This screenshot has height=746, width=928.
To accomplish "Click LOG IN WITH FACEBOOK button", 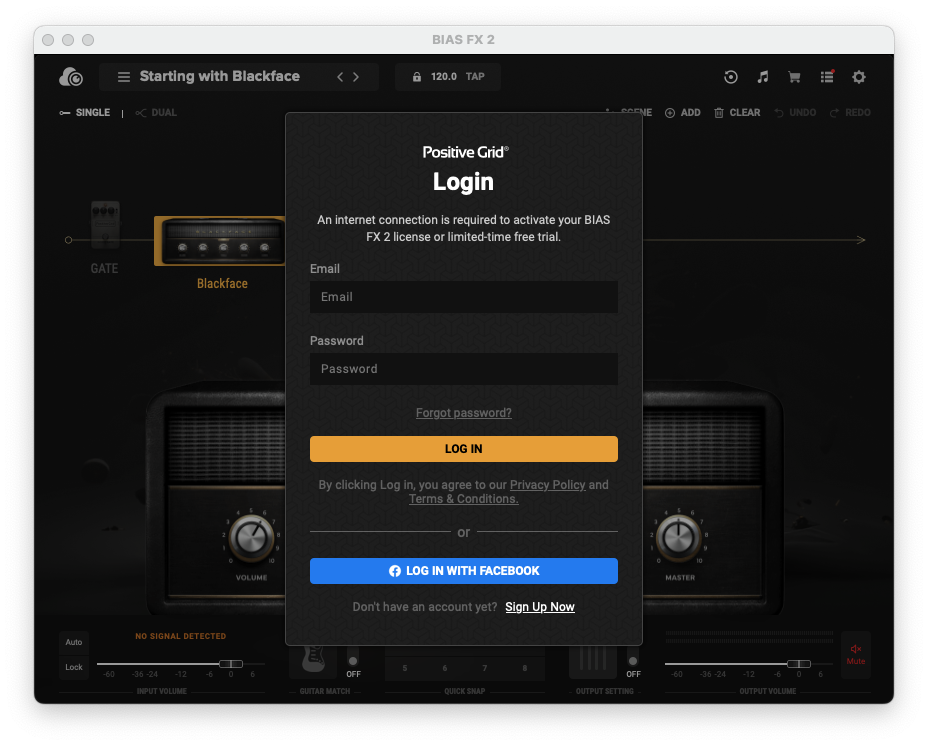I will click(464, 571).
